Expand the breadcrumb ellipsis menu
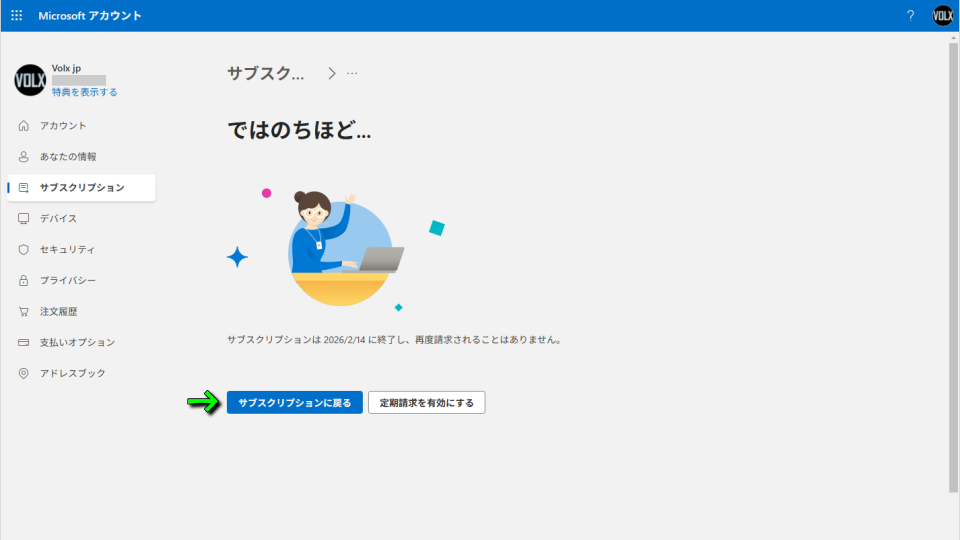 click(x=352, y=73)
